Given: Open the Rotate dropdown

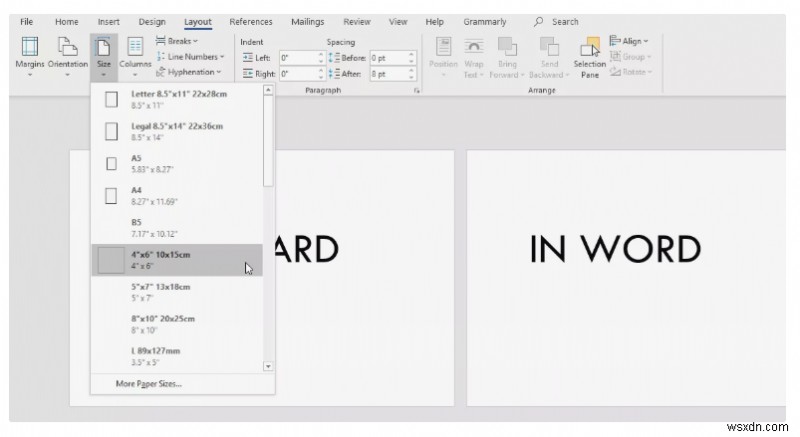Looking at the screenshot, I should (631, 72).
